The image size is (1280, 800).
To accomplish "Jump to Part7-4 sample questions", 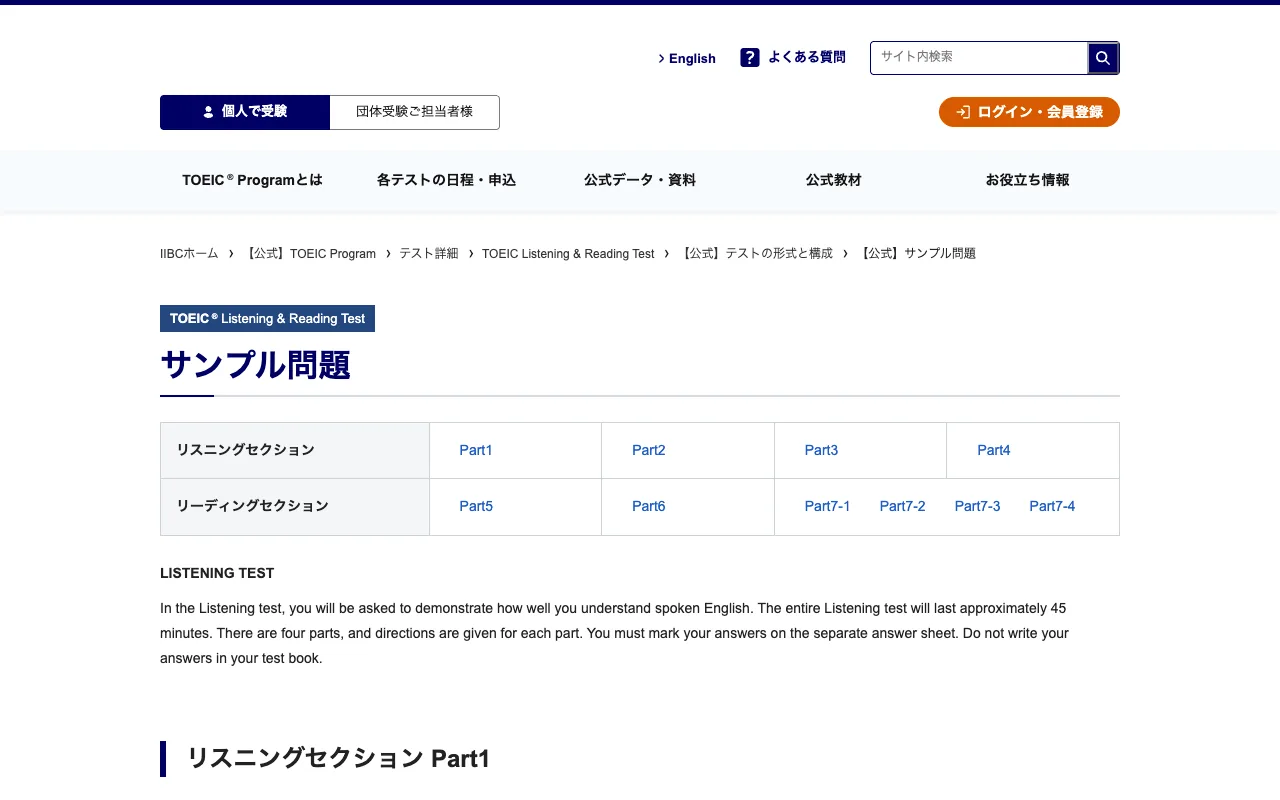I will point(1053,506).
